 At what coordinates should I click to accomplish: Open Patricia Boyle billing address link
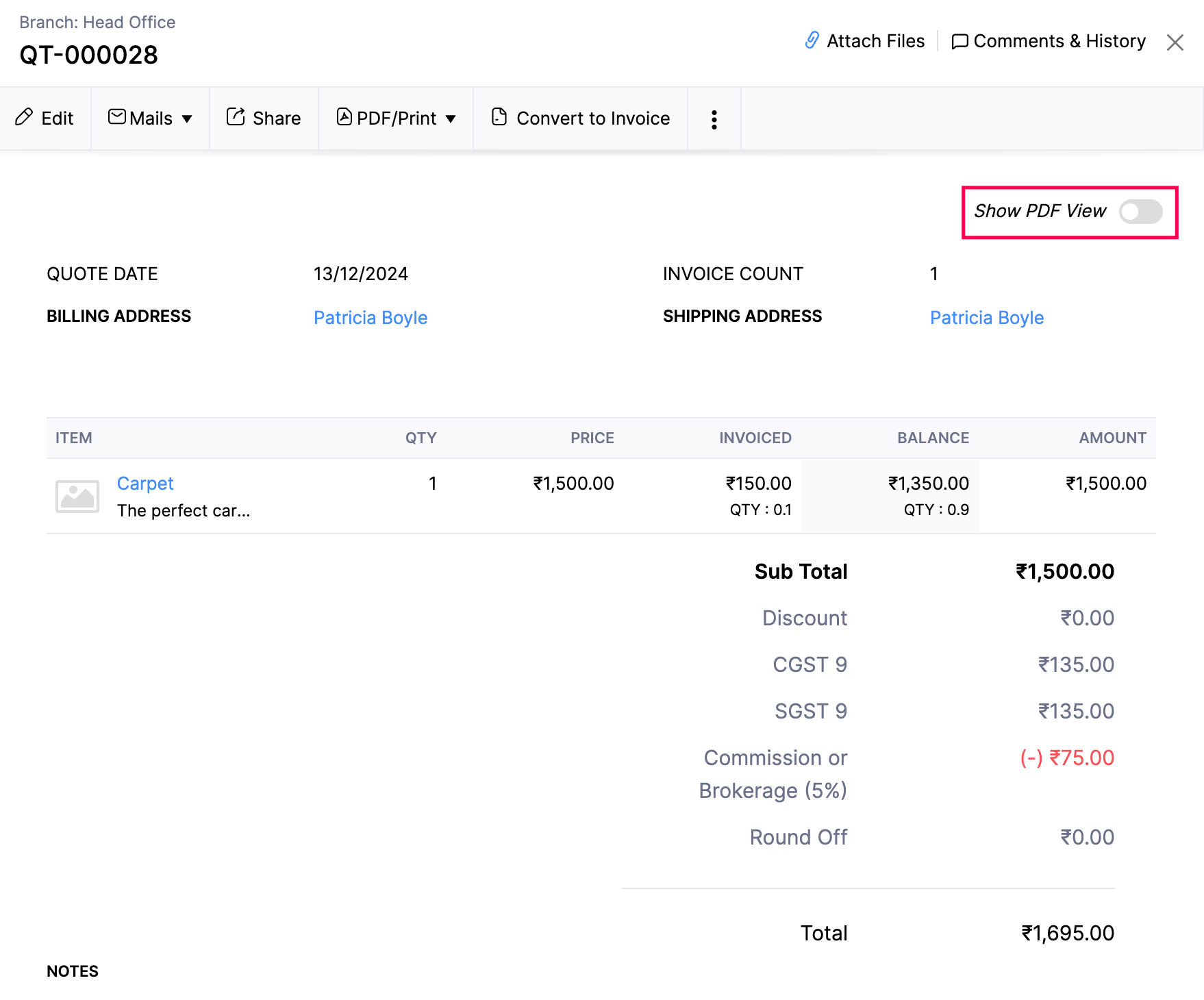pyautogui.click(x=371, y=318)
